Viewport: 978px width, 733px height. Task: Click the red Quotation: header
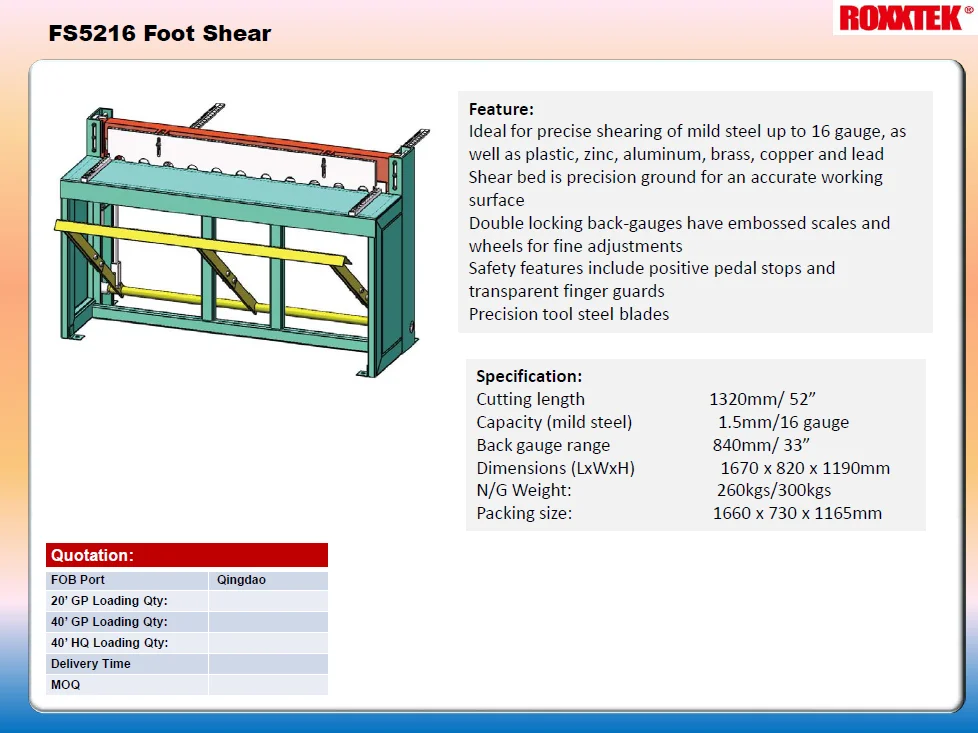point(187,555)
